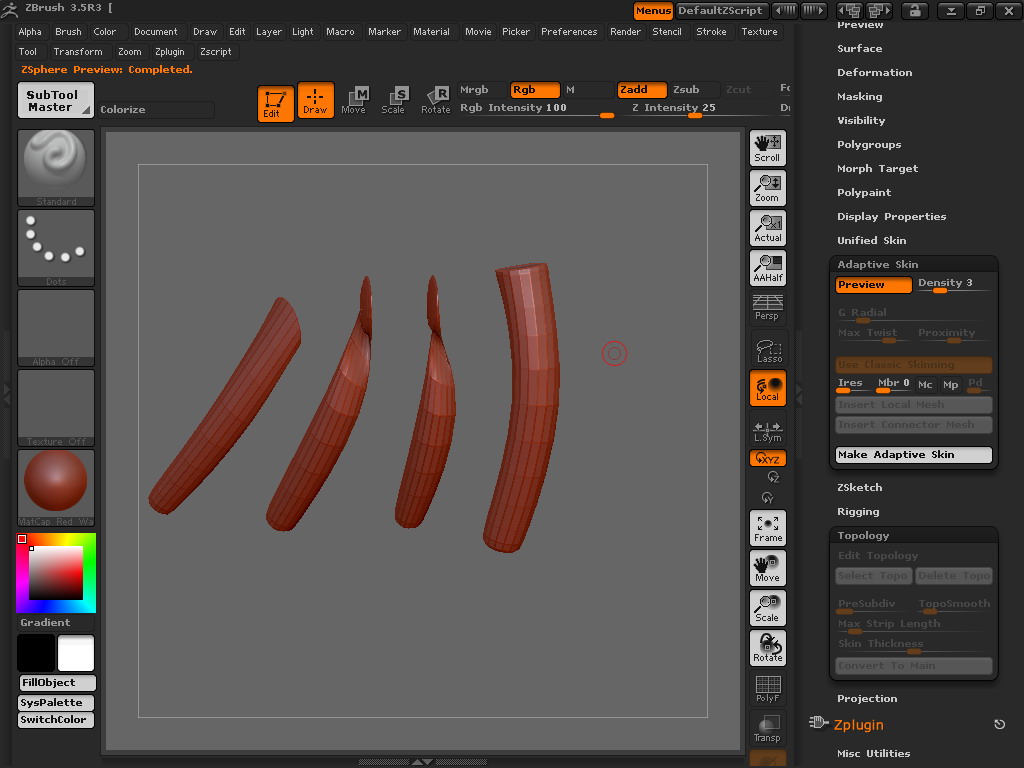Toggle Persp perspective mode
The image size is (1024, 768).
(767, 308)
